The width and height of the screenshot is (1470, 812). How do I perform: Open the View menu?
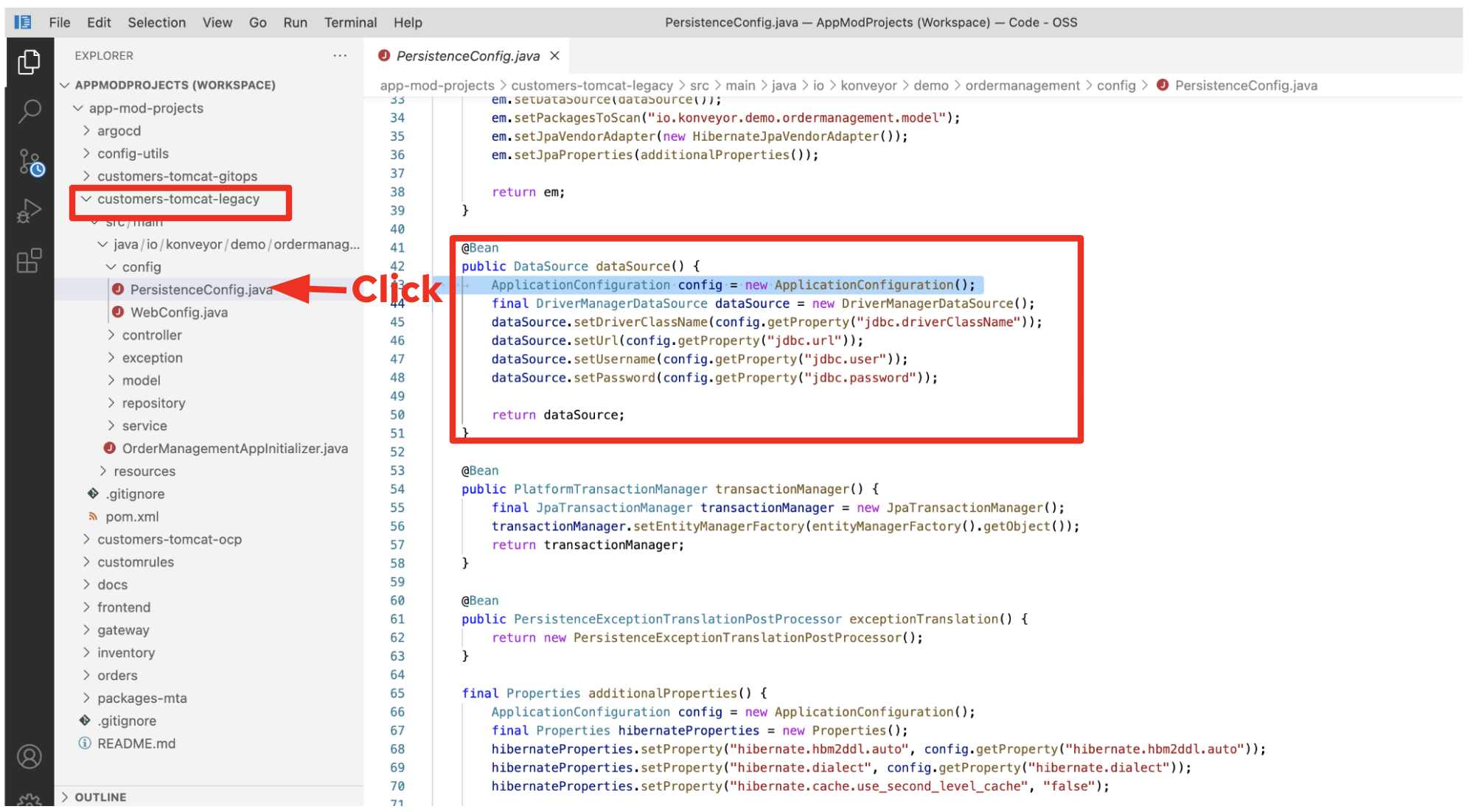(x=217, y=22)
